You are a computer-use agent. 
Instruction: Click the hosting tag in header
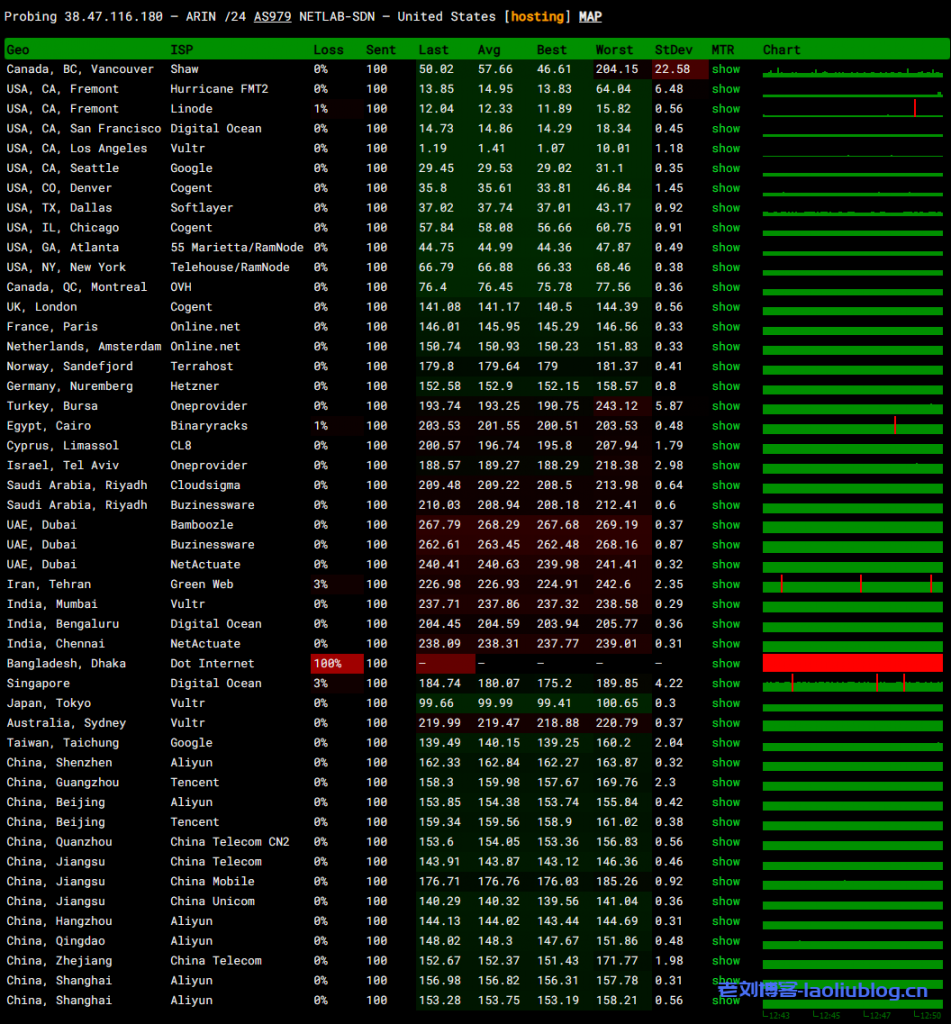click(537, 17)
